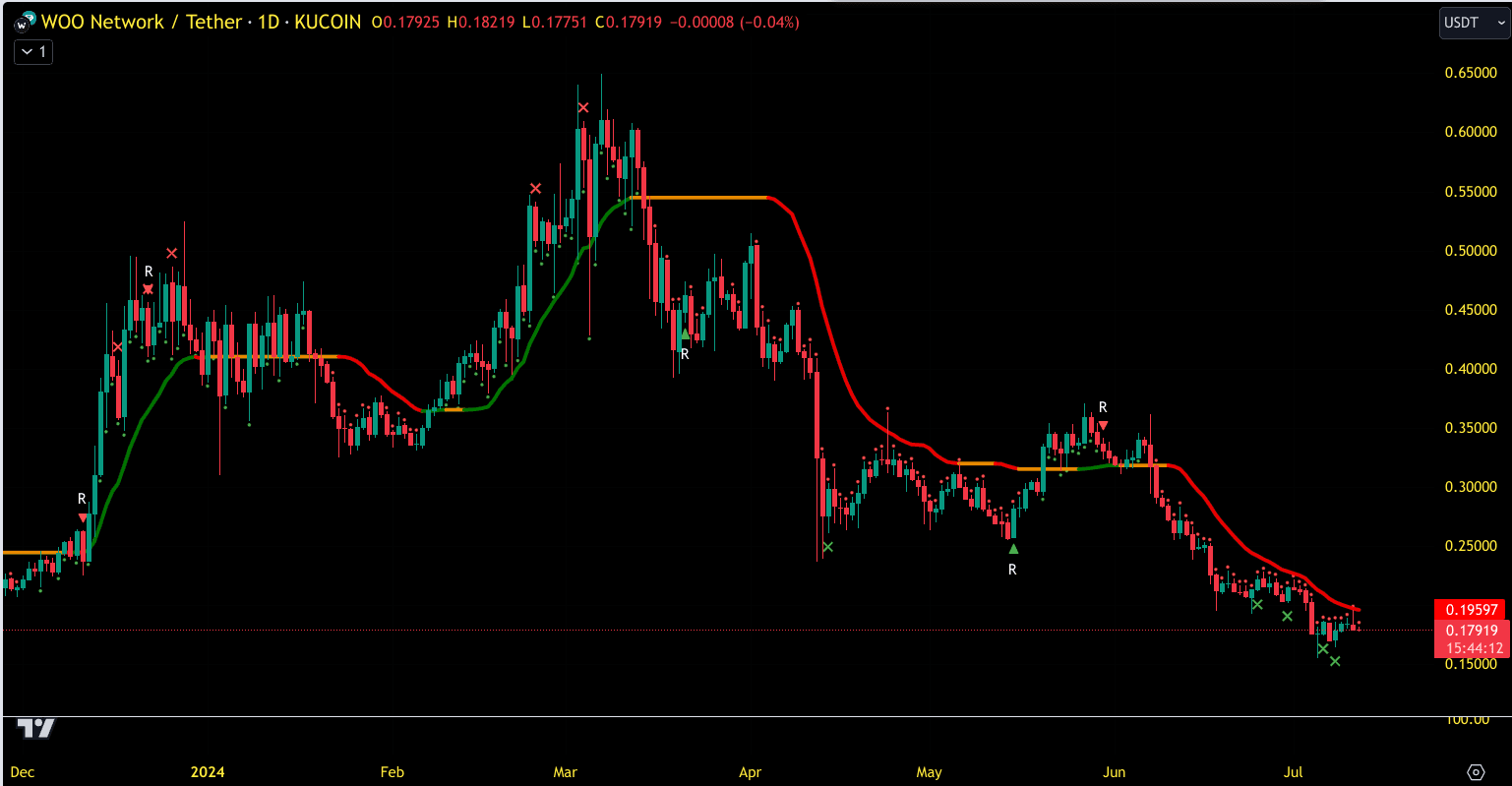The image size is (1512, 786).
Task: Click the 0.25000 price axis label
Action: (x=1471, y=546)
